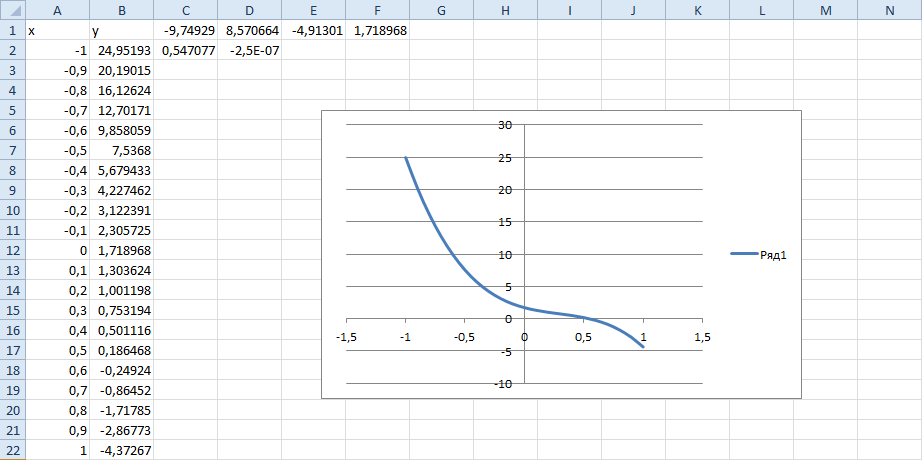Select cell with value 16,12624
922x460 pixels.
click(122, 91)
